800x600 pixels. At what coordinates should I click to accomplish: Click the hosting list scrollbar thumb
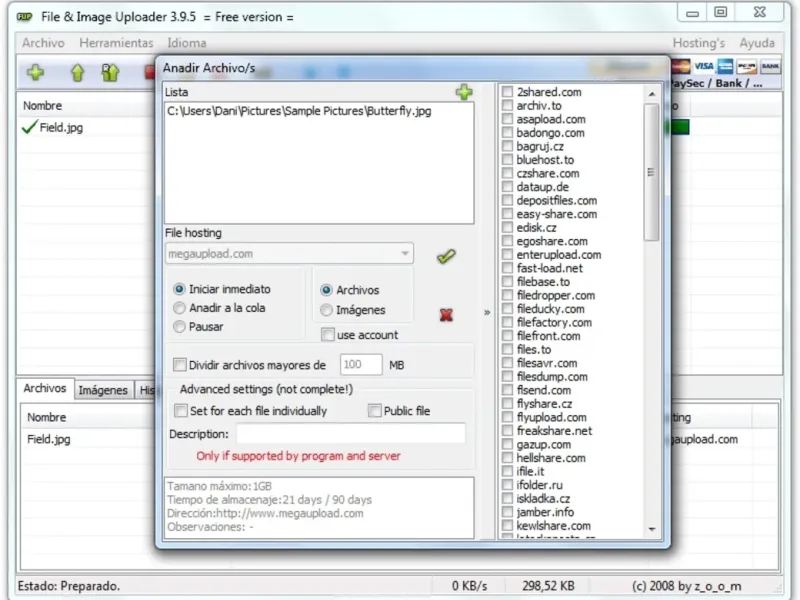651,172
